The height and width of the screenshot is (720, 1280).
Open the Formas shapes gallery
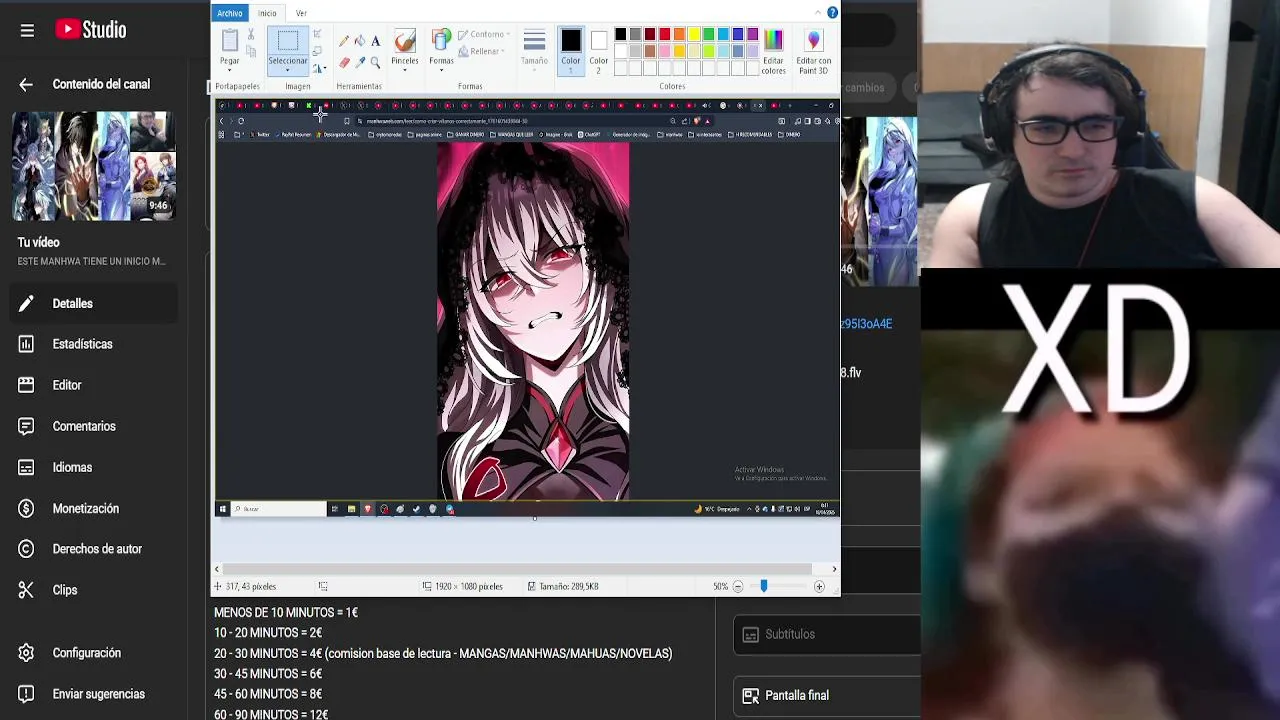pos(441,48)
